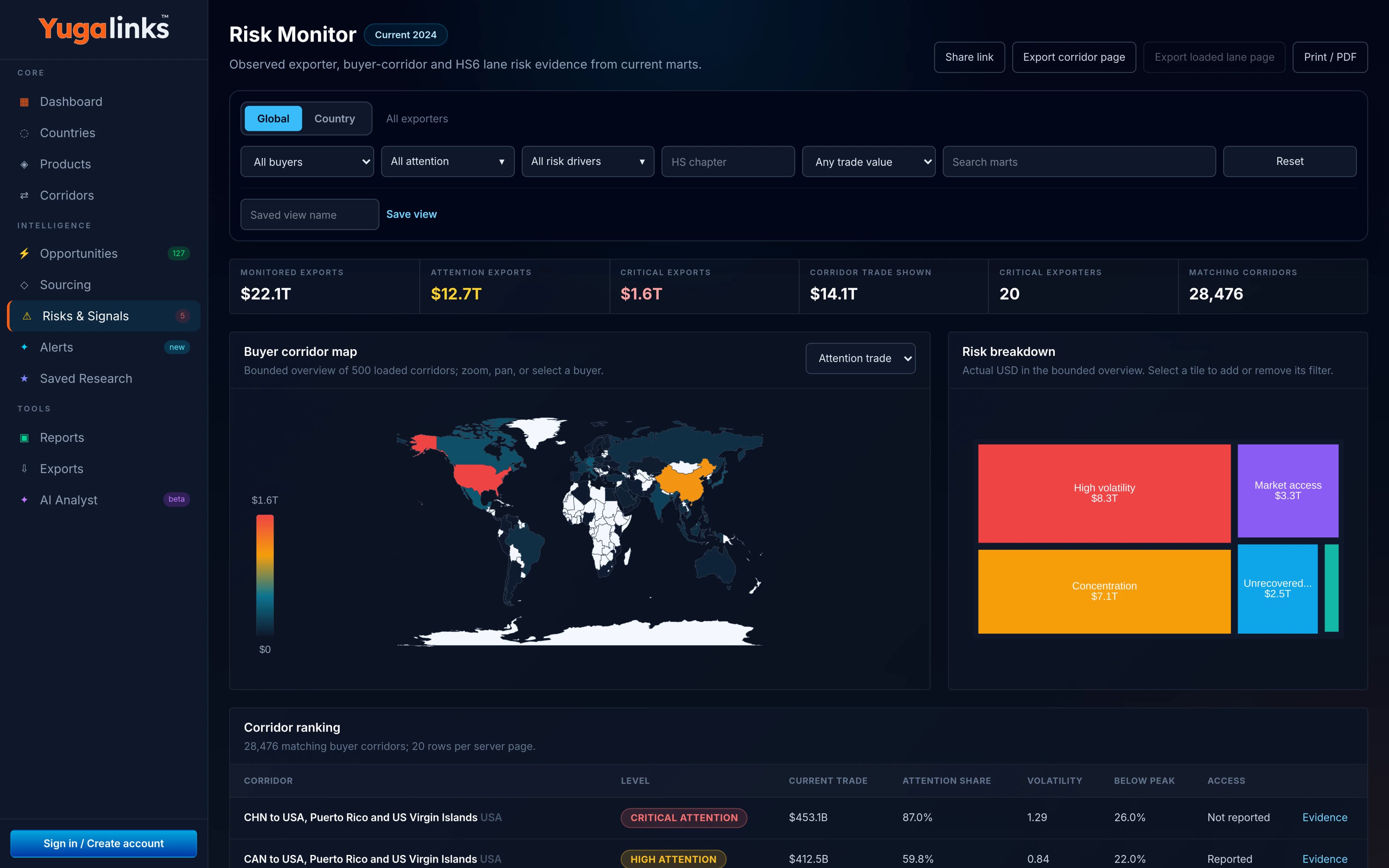The image size is (1389, 868).
Task: Select the Global scope toggle
Action: [273, 119]
